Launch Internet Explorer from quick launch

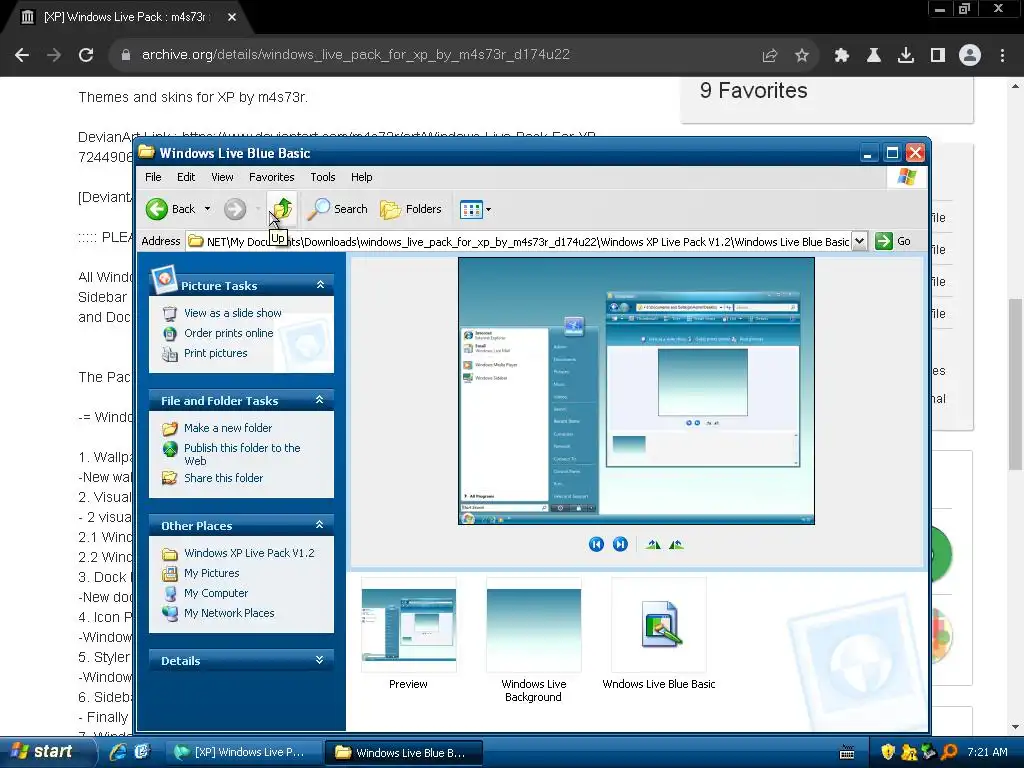coord(118,752)
